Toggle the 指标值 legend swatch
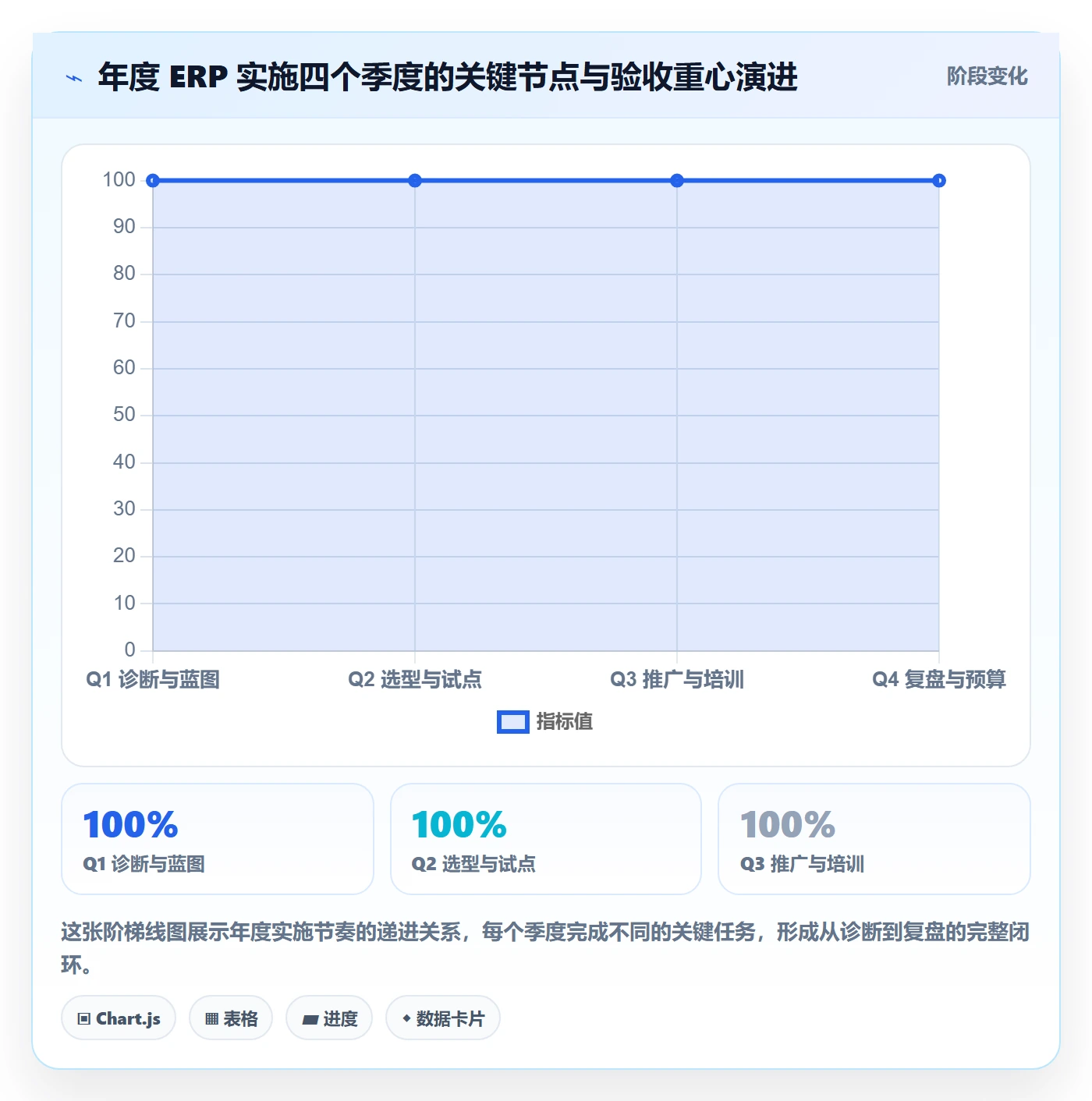The height and width of the screenshot is (1101, 1092). click(513, 722)
